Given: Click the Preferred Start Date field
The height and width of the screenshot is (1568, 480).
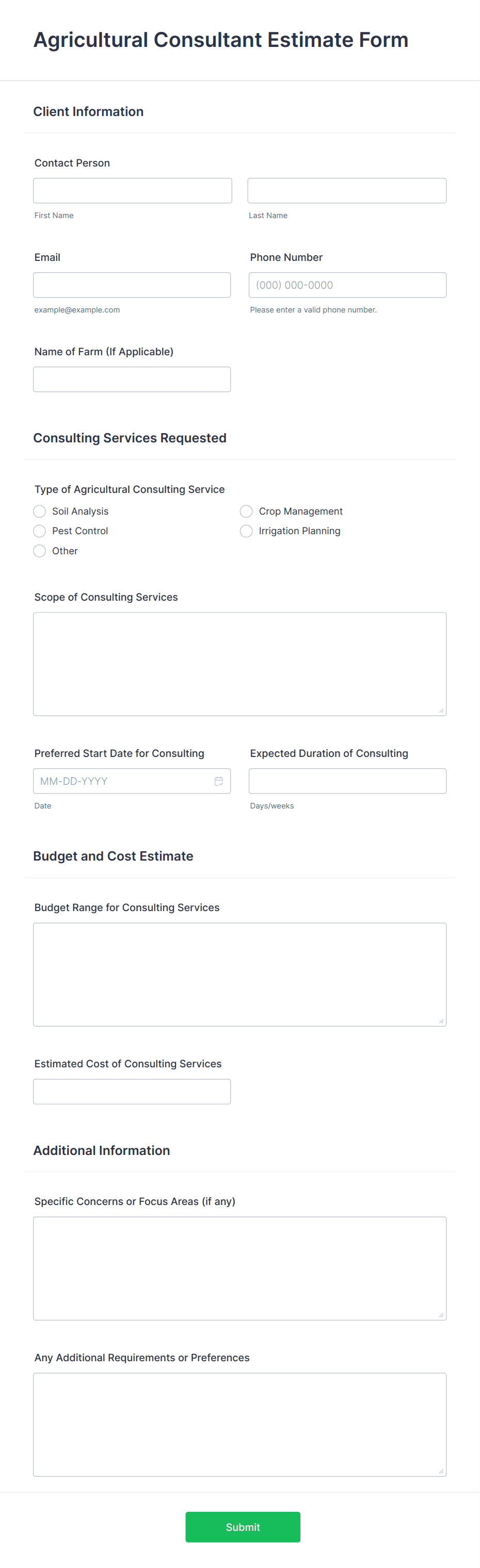Looking at the screenshot, I should [132, 781].
